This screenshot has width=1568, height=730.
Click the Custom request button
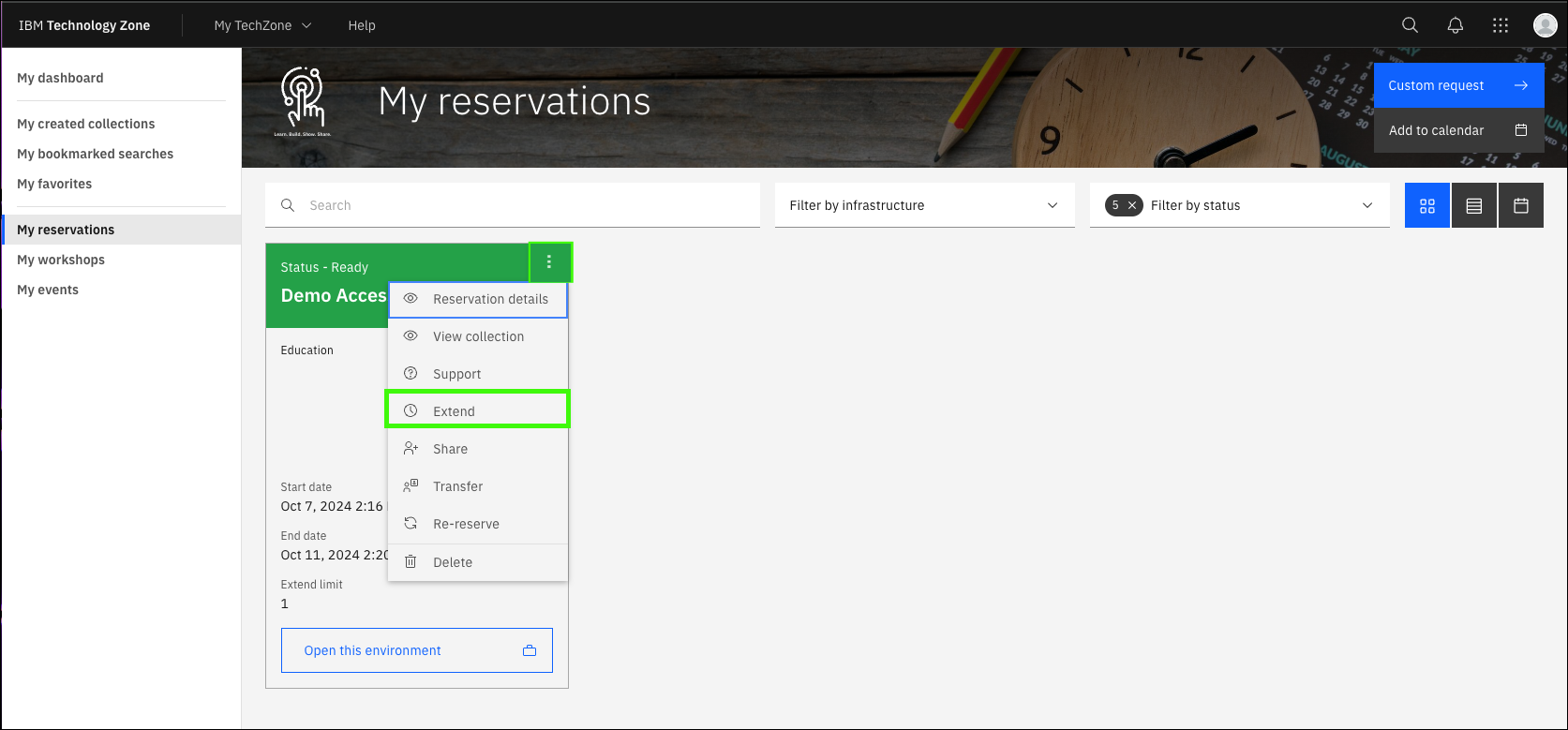click(x=1457, y=85)
